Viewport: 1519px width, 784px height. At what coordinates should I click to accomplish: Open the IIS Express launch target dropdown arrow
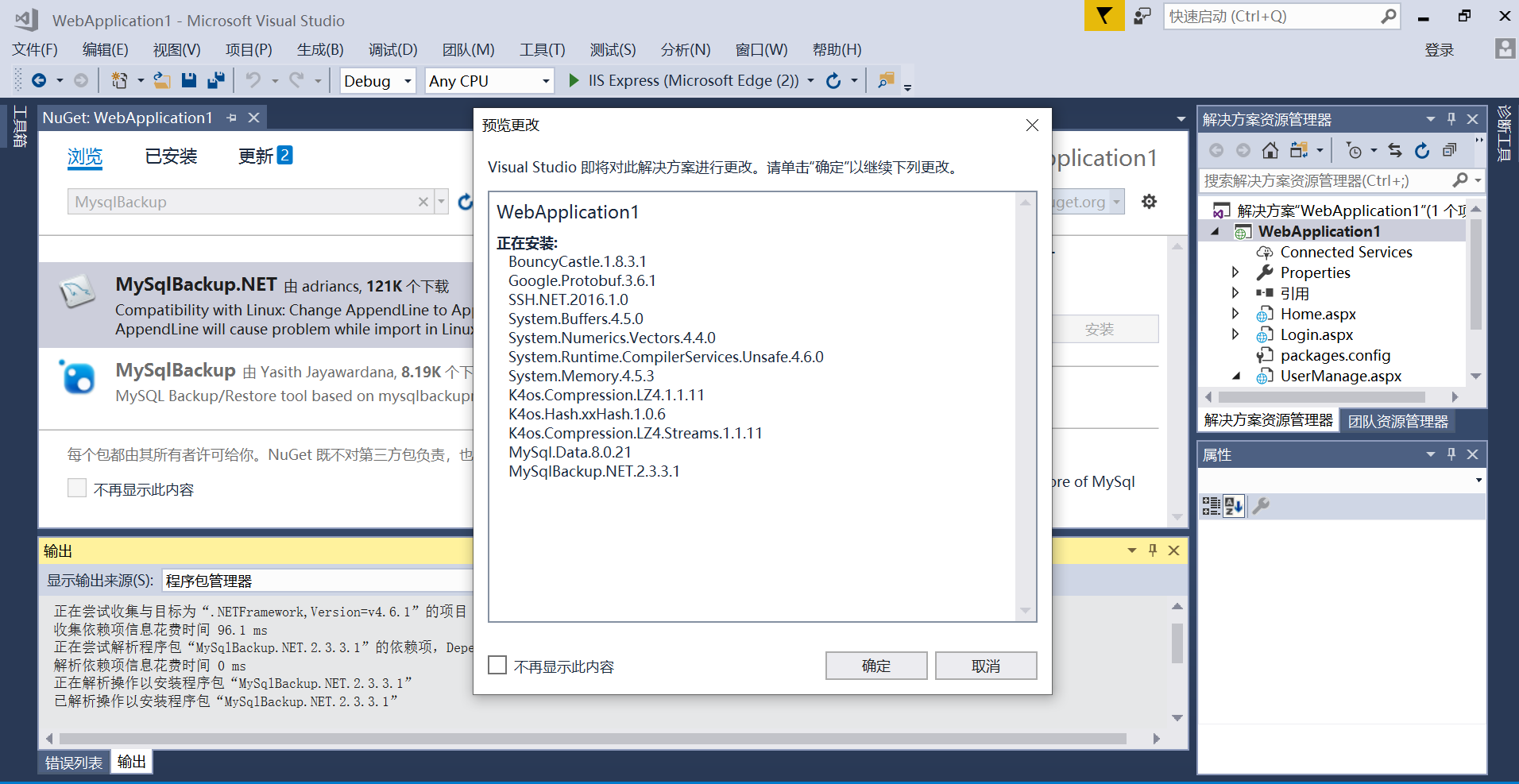[x=810, y=80]
